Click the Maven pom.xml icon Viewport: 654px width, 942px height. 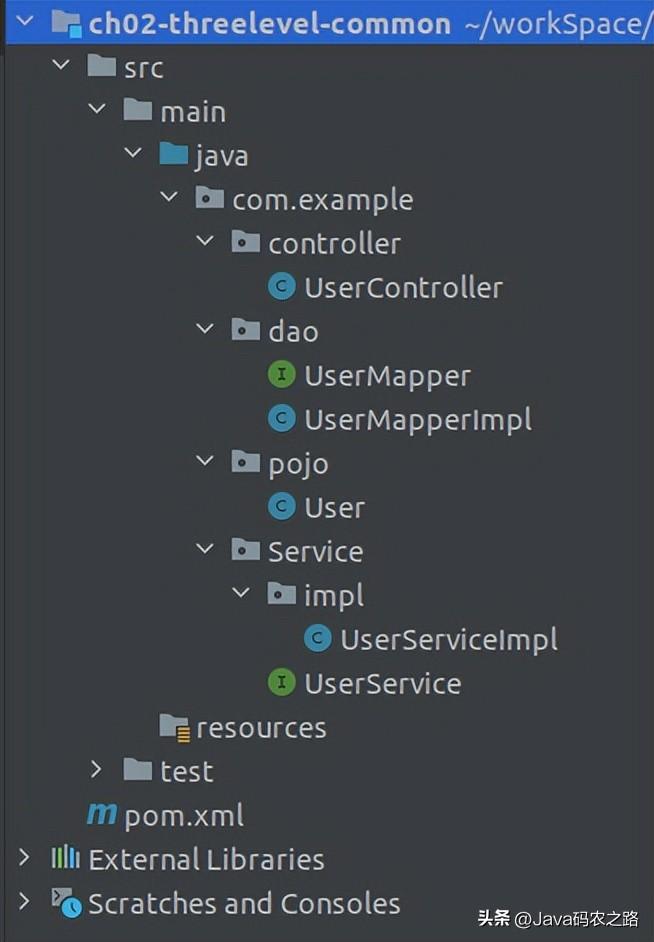coord(101,814)
